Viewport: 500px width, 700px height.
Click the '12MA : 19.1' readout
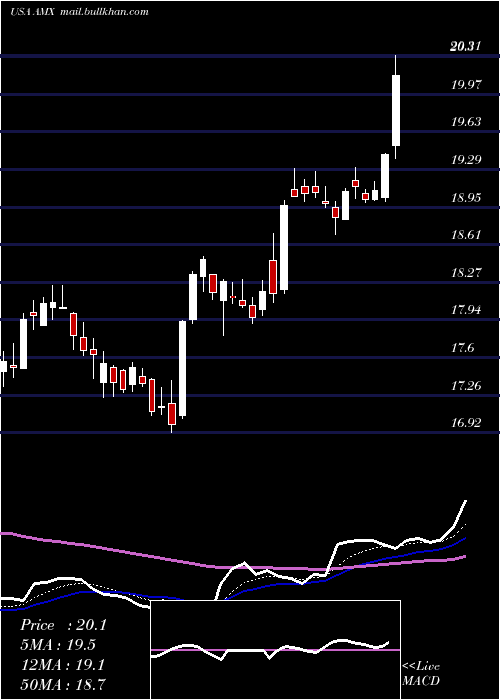pos(62,665)
